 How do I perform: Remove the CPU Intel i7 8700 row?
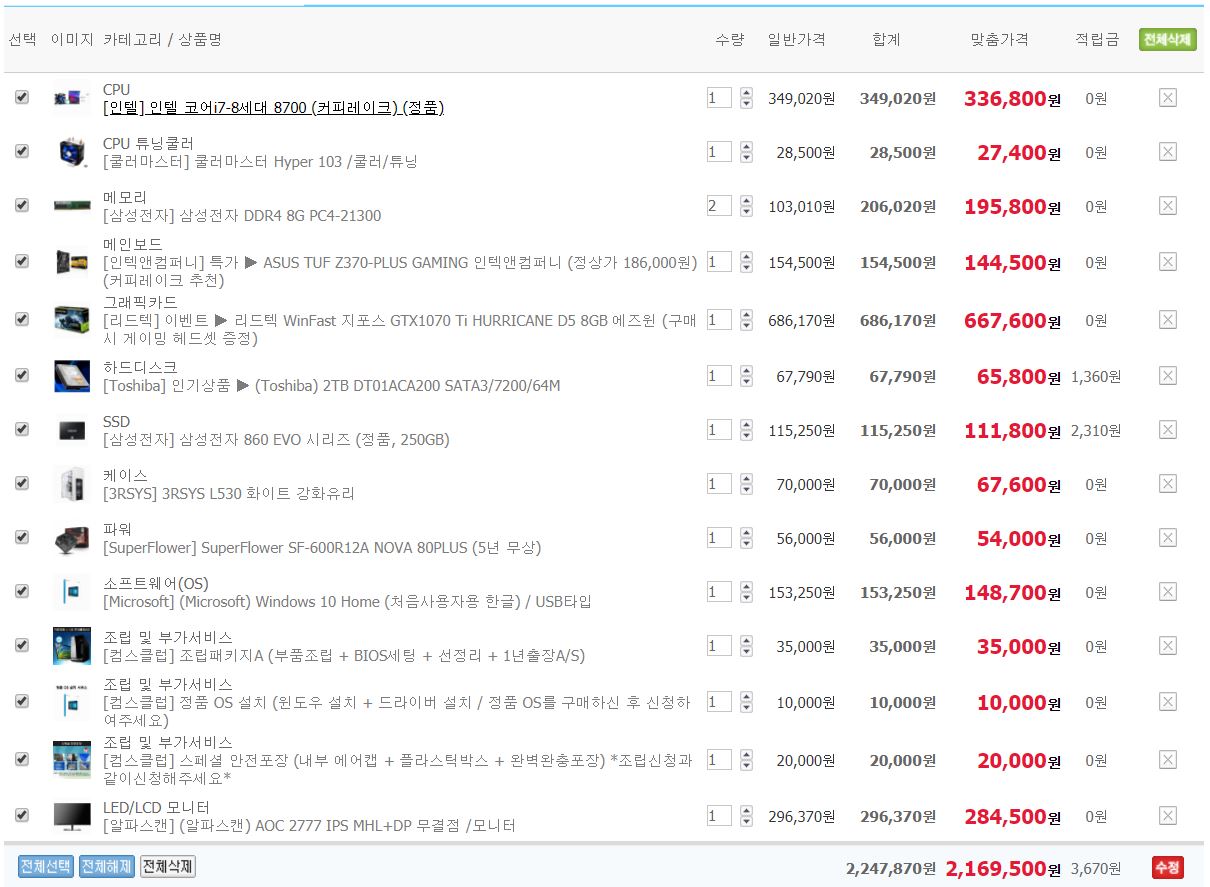click(x=1167, y=98)
